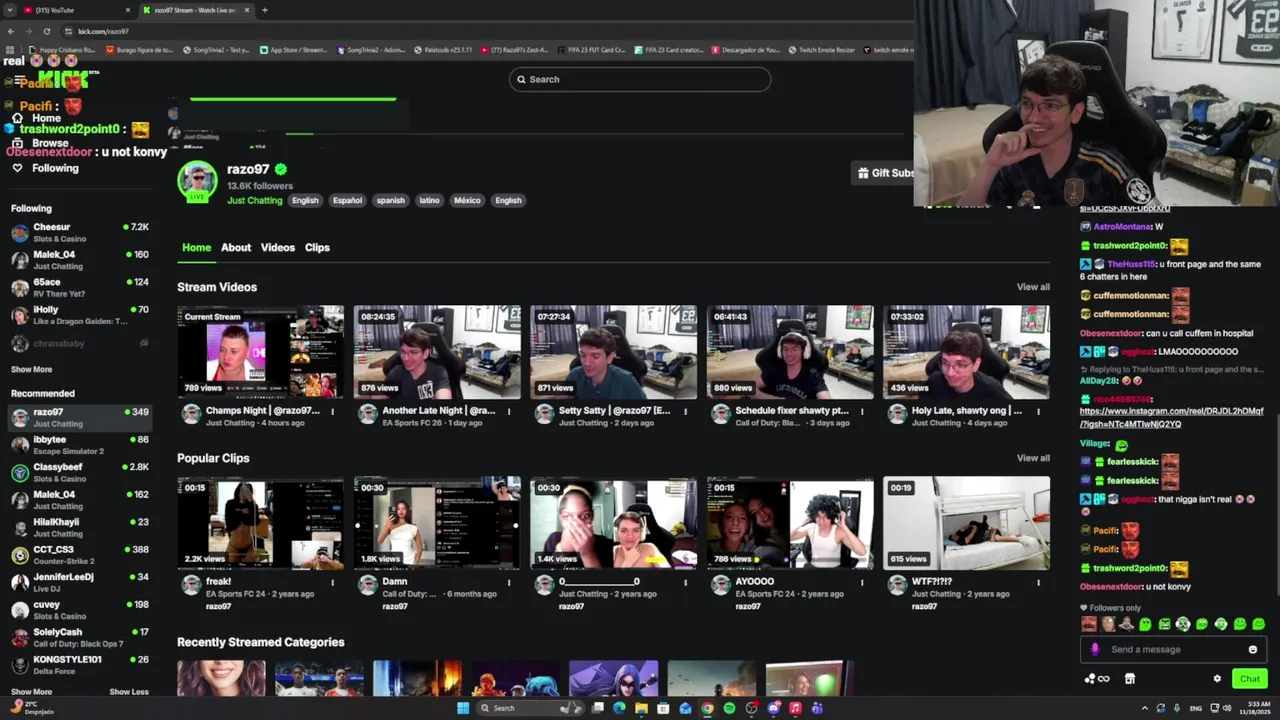Play the WTF?!?!? clip thumbnail
This screenshot has width=1280, height=720.
[x=966, y=523]
